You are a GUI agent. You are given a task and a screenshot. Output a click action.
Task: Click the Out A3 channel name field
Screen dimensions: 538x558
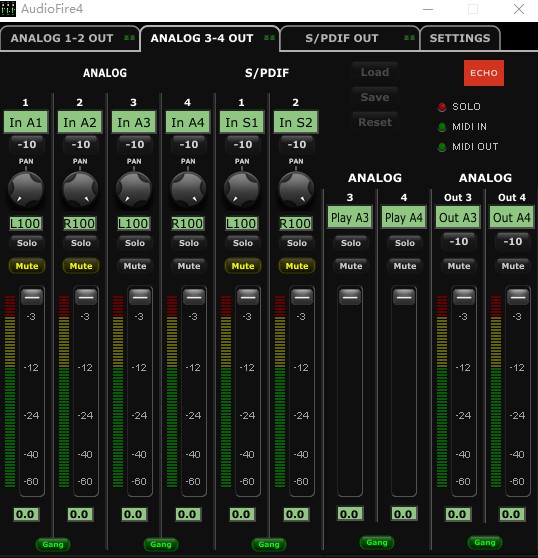tap(458, 217)
